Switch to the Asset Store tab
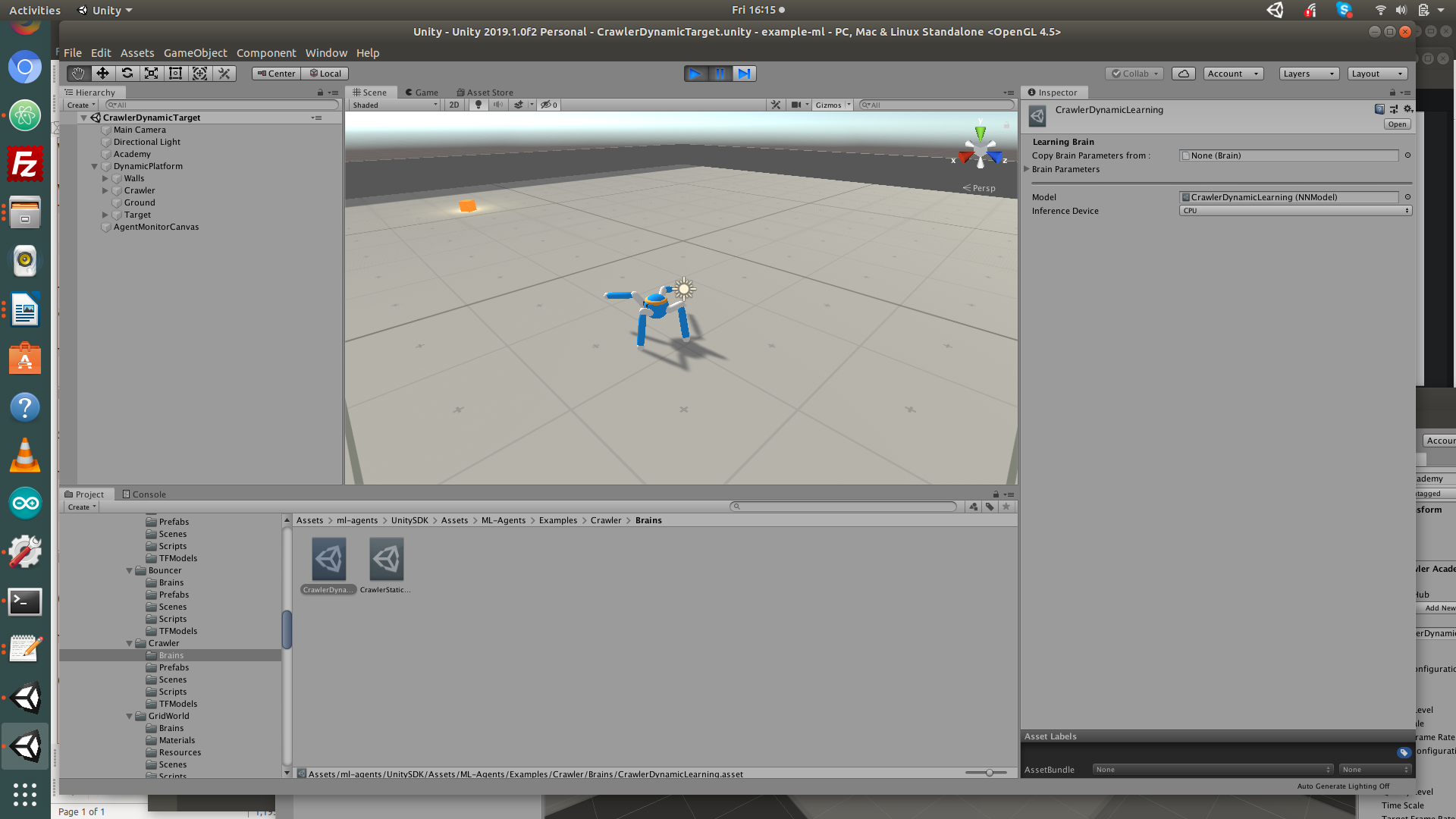 485,93
